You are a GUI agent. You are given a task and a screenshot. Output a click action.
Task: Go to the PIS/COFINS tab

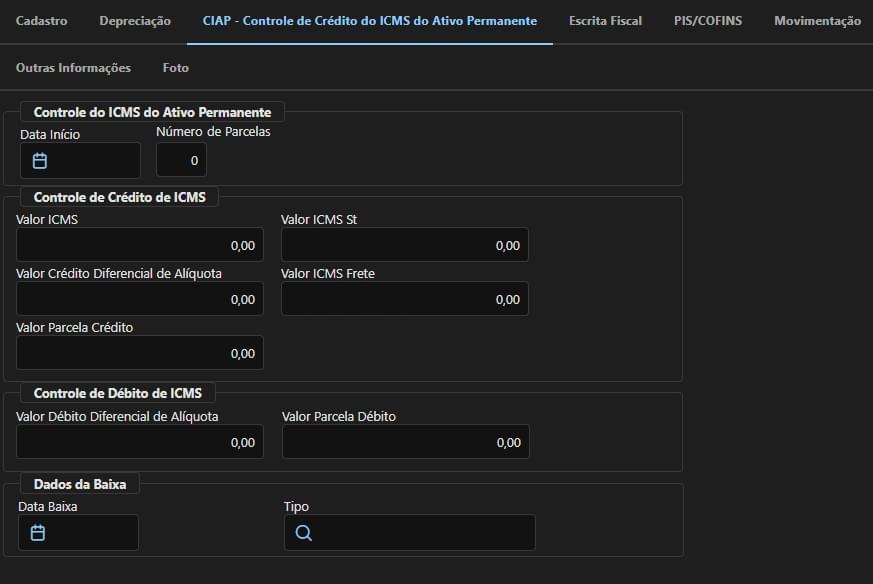point(708,21)
